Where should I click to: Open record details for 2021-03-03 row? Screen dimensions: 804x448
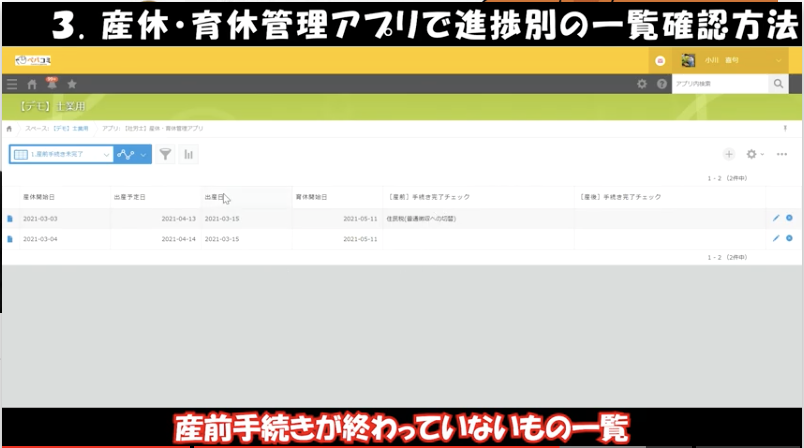[11, 218]
